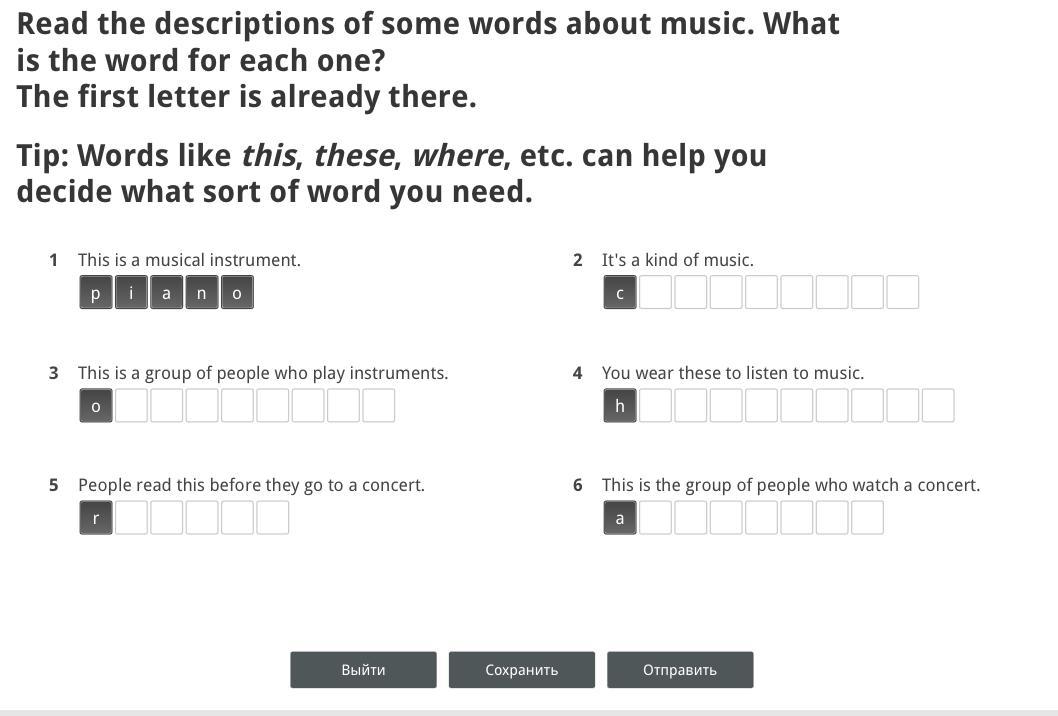1058x716 pixels.
Task: Select second letter box of question 3
Action: [131, 406]
